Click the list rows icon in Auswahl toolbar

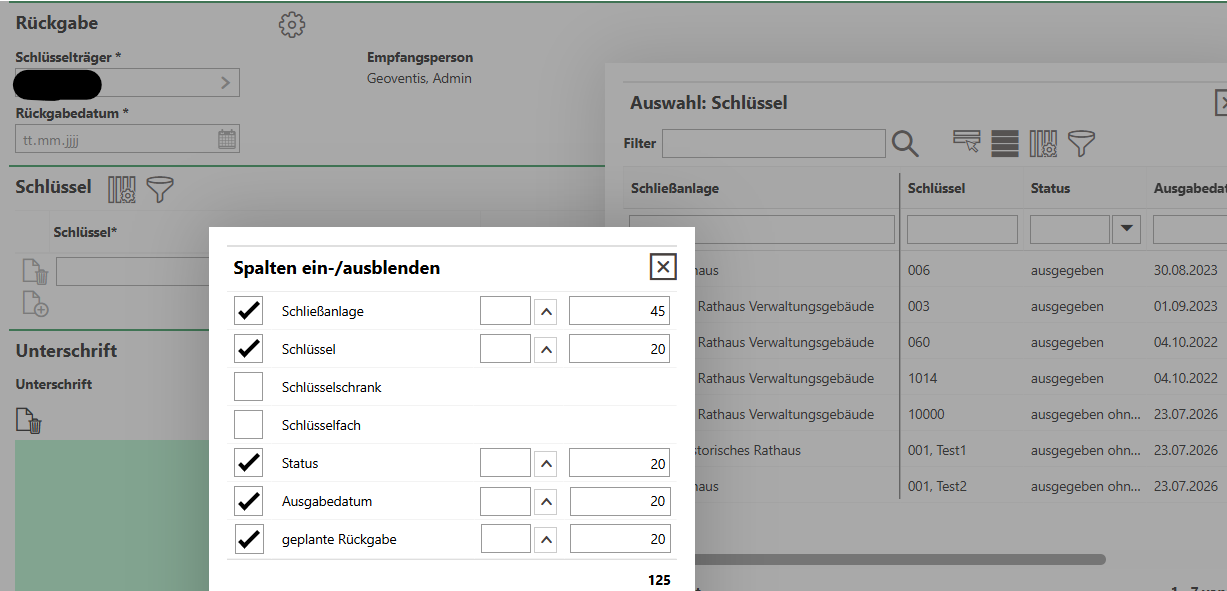click(x=1005, y=143)
